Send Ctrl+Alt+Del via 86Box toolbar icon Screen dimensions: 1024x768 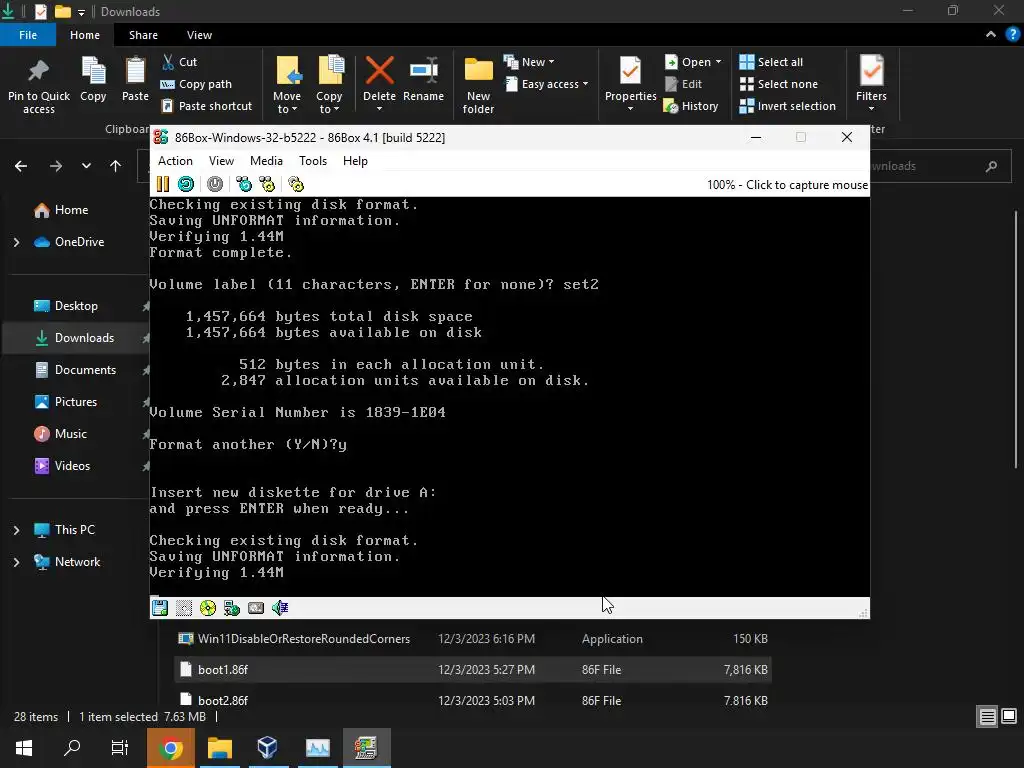[244, 184]
